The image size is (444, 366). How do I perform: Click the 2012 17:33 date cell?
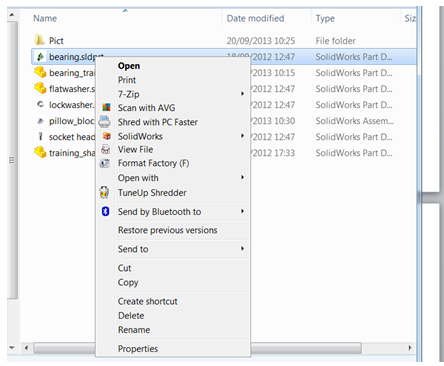tap(273, 153)
